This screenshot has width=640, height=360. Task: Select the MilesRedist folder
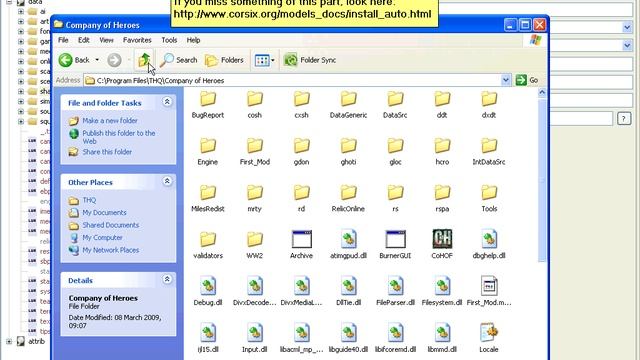coord(208,199)
